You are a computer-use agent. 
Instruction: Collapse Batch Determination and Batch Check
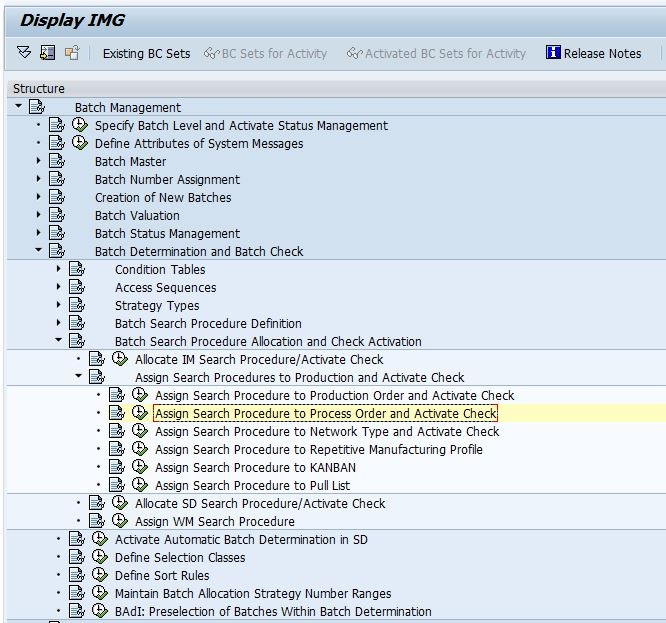pyautogui.click(x=39, y=250)
